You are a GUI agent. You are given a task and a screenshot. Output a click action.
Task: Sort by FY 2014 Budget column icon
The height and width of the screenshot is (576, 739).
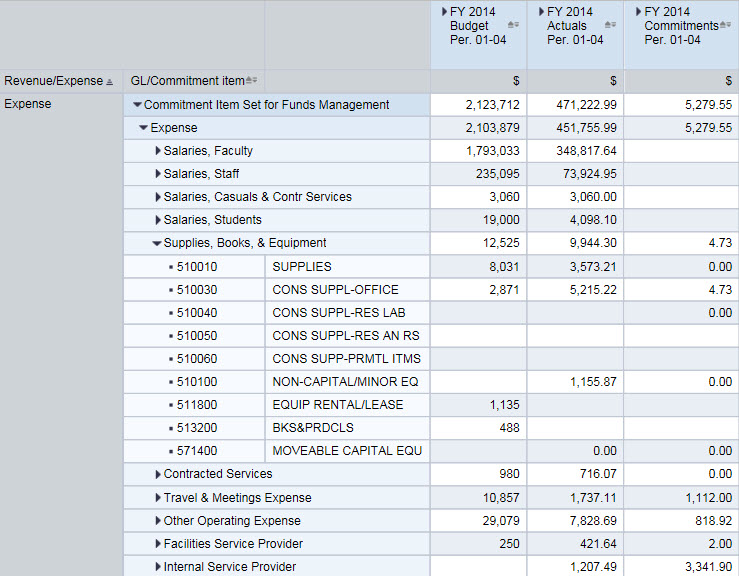click(513, 25)
